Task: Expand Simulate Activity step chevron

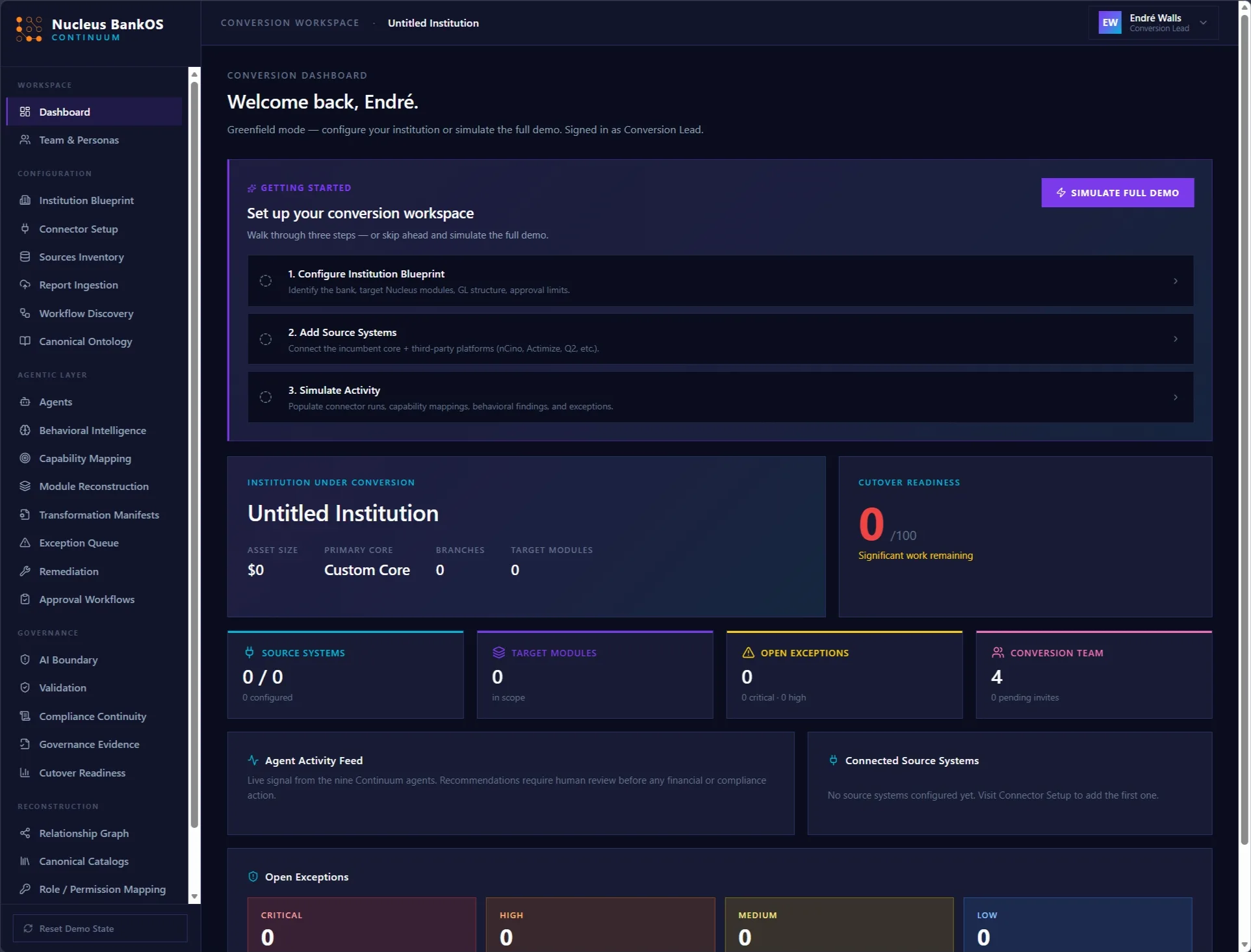Action: click(1176, 397)
